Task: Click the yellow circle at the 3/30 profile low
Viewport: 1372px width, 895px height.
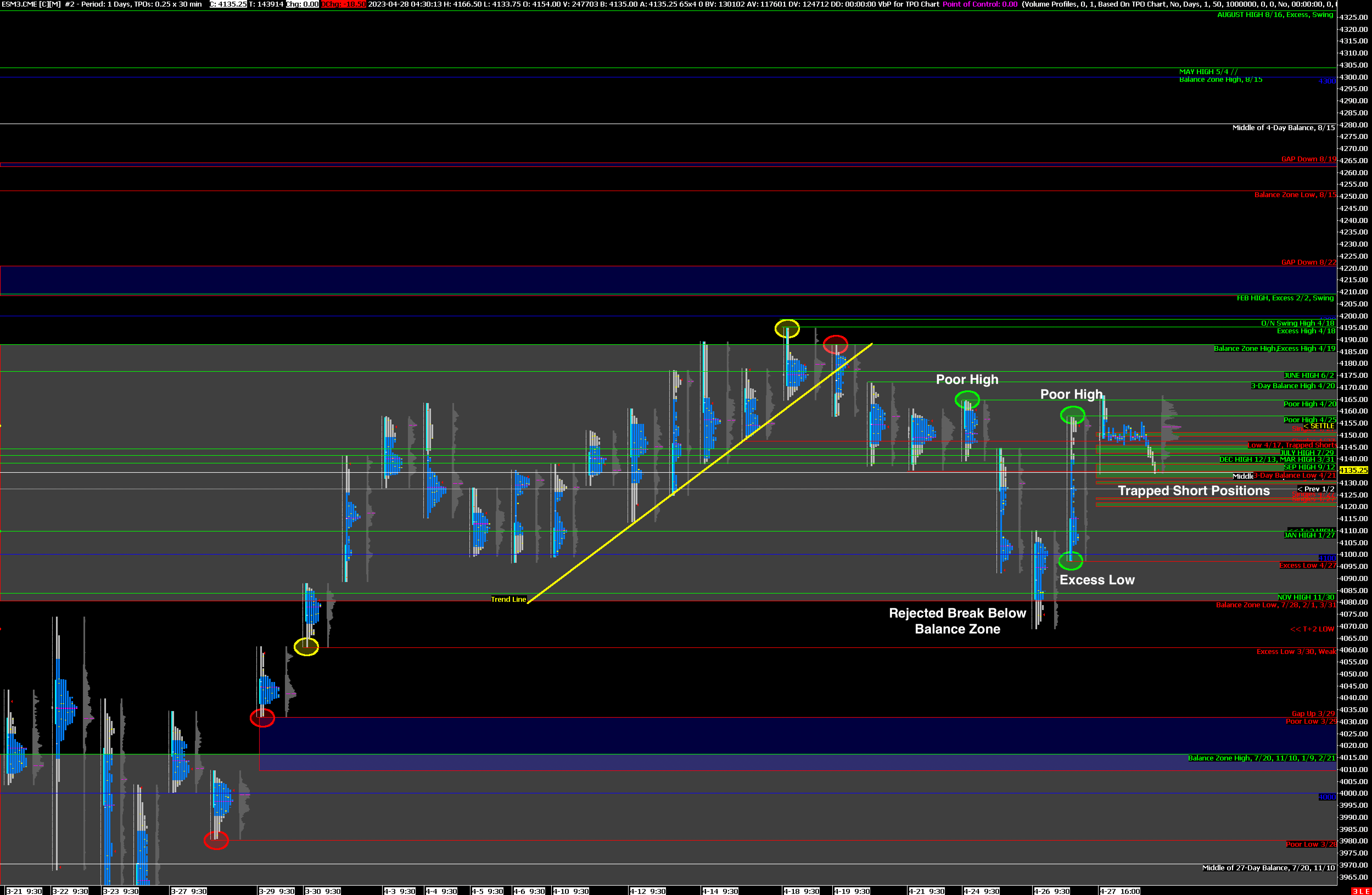Action: [306, 647]
